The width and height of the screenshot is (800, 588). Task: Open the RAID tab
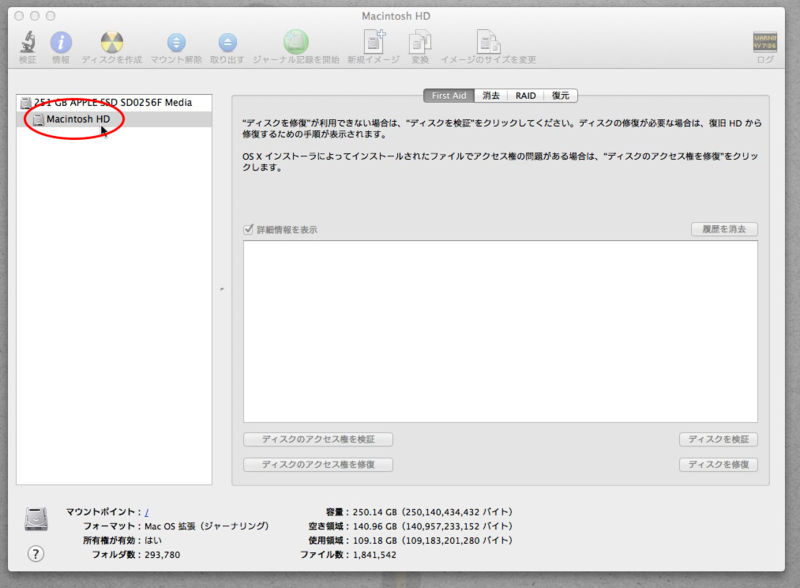pyautogui.click(x=524, y=95)
